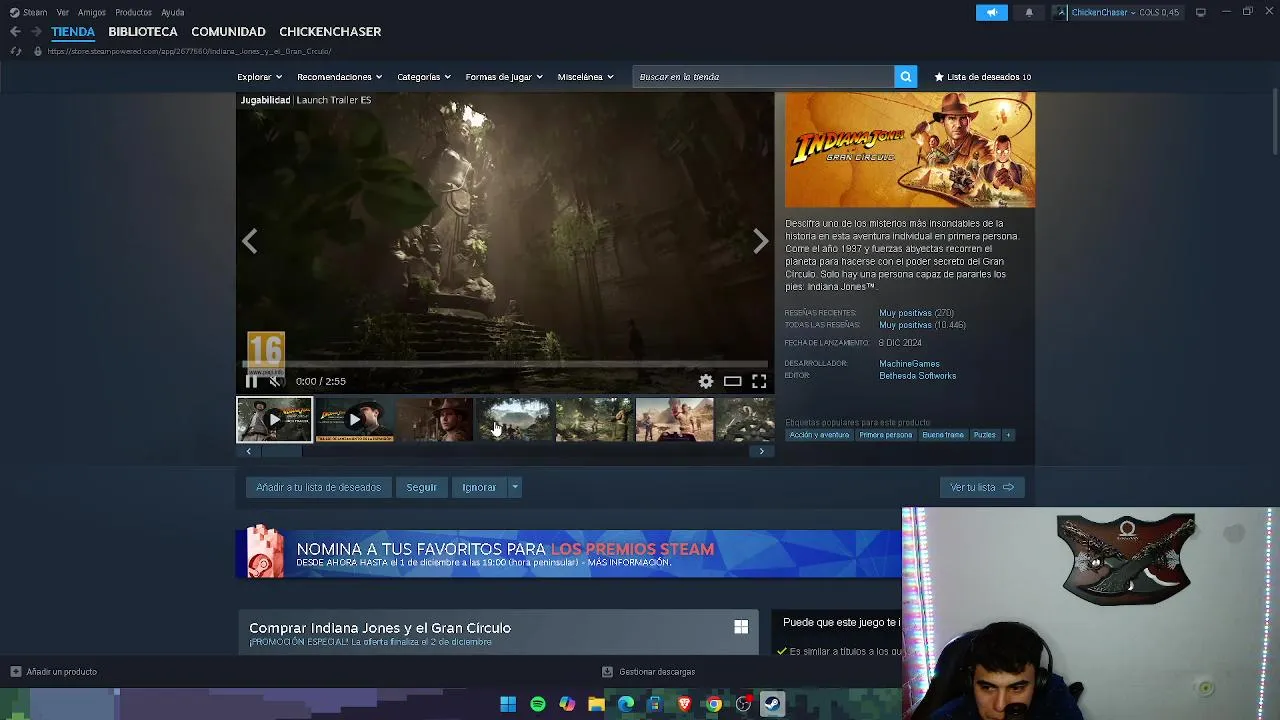Image resolution: width=1280 pixels, height=720 pixels.
Task: Launch Spotify from the taskbar
Action: click(538, 704)
